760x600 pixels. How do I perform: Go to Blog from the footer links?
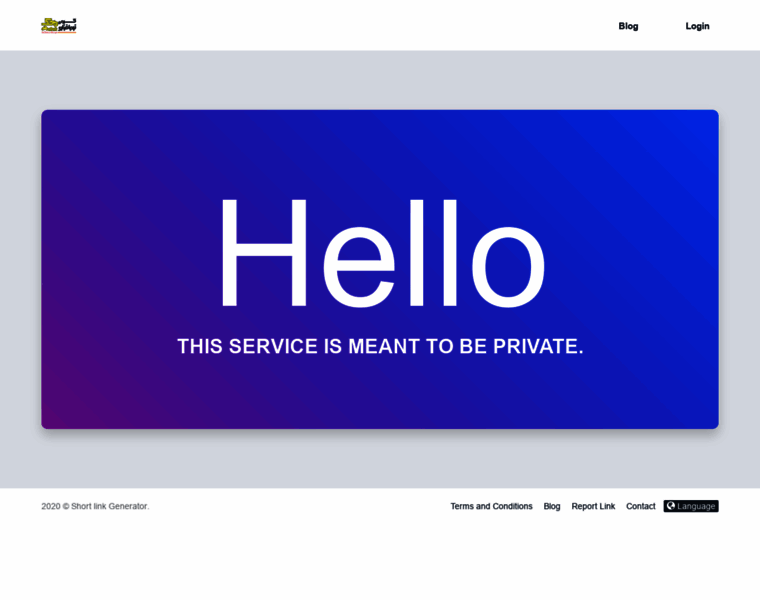coord(552,506)
